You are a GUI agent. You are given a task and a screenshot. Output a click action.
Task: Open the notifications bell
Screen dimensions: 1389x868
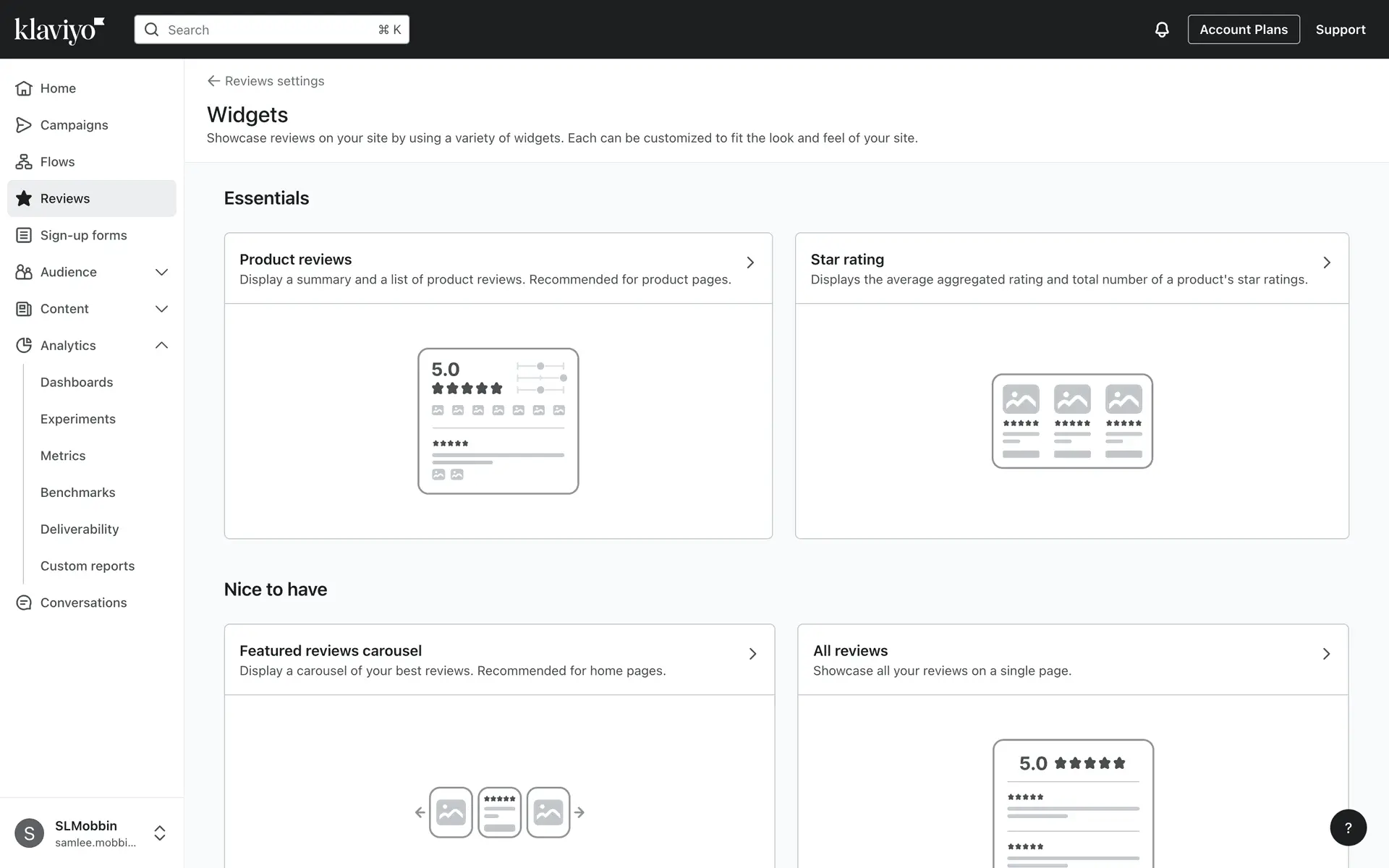[1161, 30]
